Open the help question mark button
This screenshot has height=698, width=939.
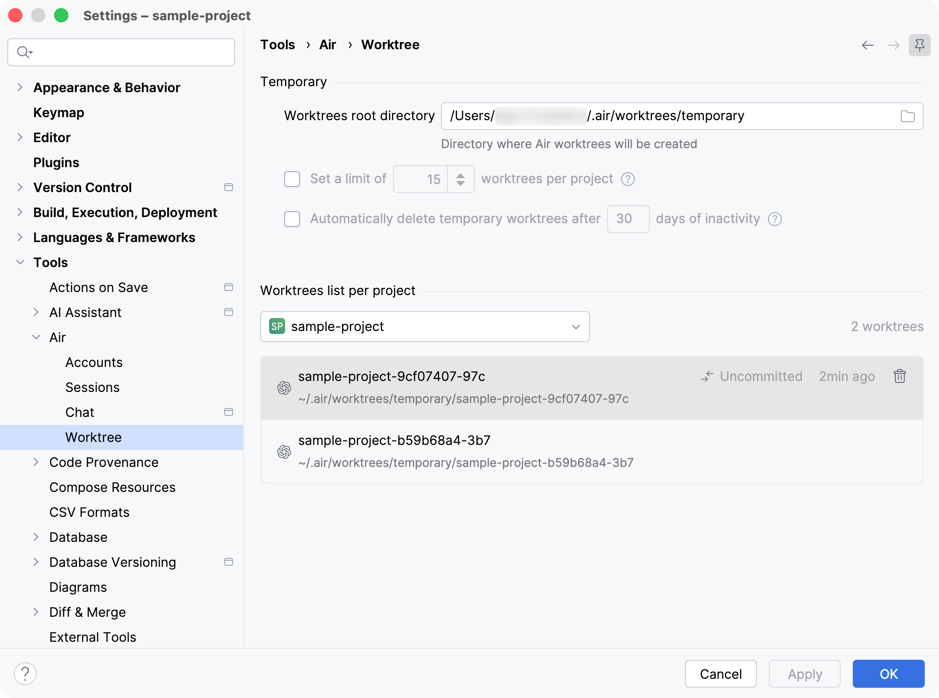pyautogui.click(x=25, y=673)
